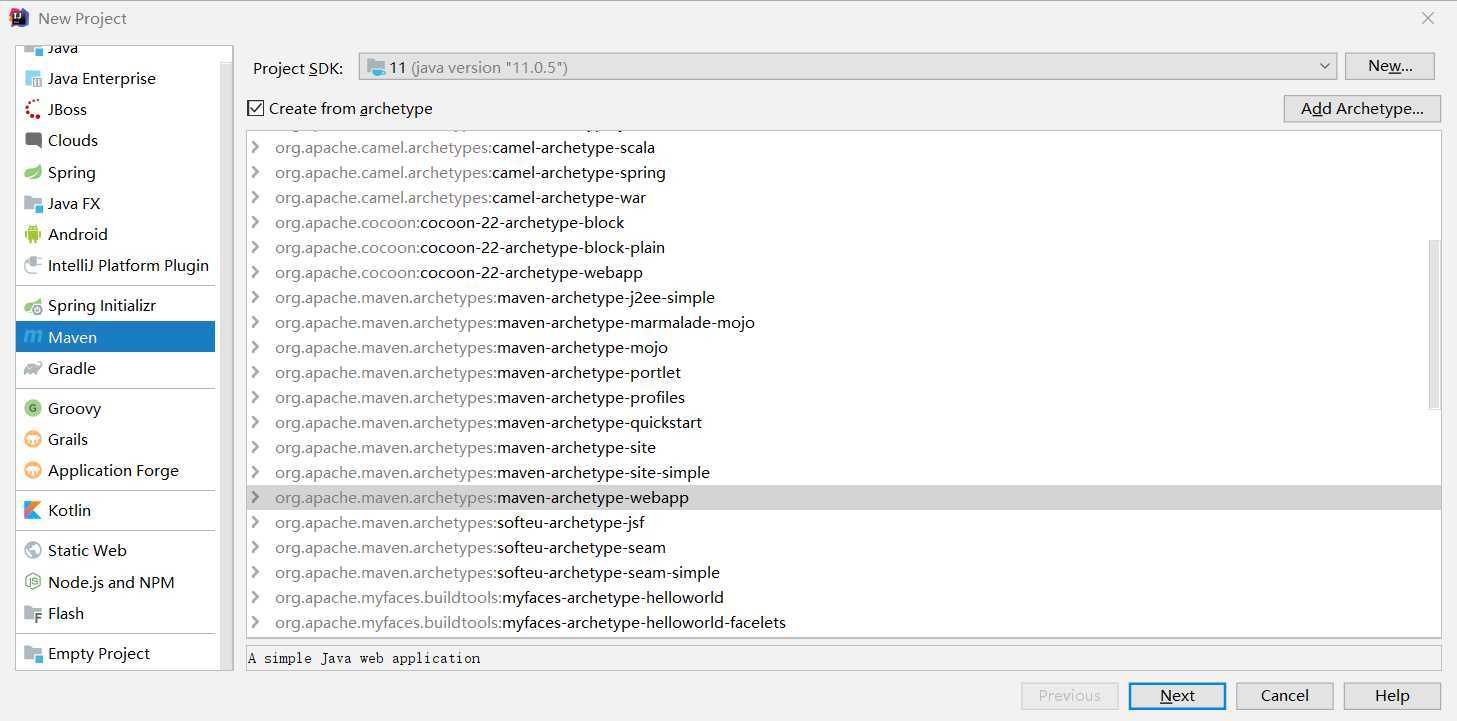Click the Gradle elephant icon
The width and height of the screenshot is (1457, 721).
(33, 369)
